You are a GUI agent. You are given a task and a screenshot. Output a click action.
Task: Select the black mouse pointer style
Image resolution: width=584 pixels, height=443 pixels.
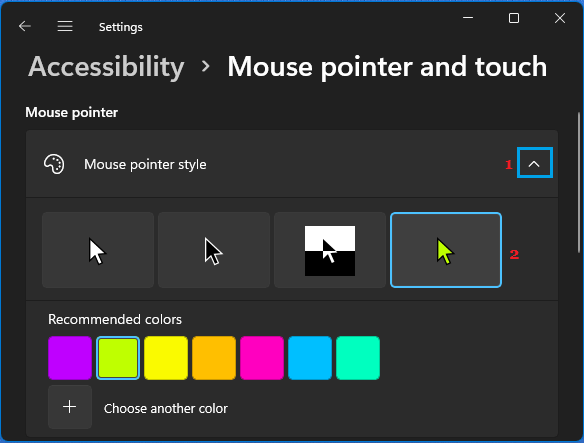click(x=214, y=250)
